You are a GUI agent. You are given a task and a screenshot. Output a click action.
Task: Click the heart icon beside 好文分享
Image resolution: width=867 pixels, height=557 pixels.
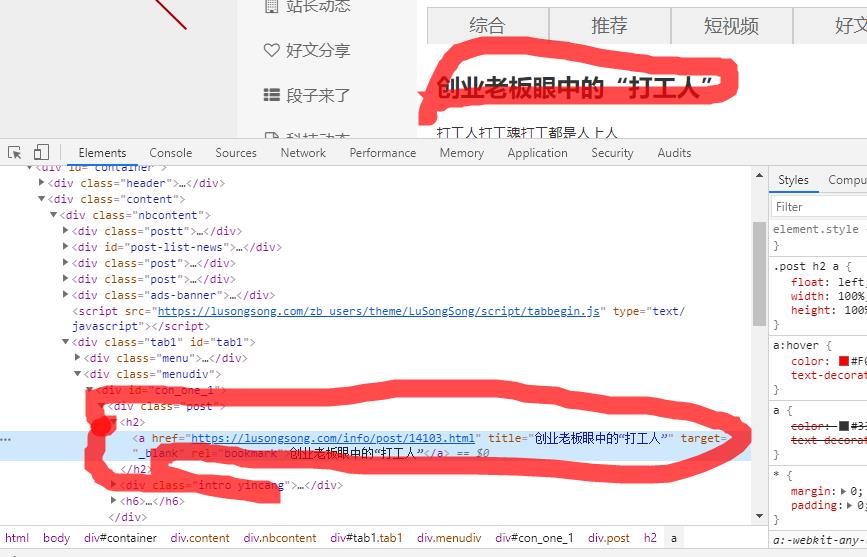[271, 50]
